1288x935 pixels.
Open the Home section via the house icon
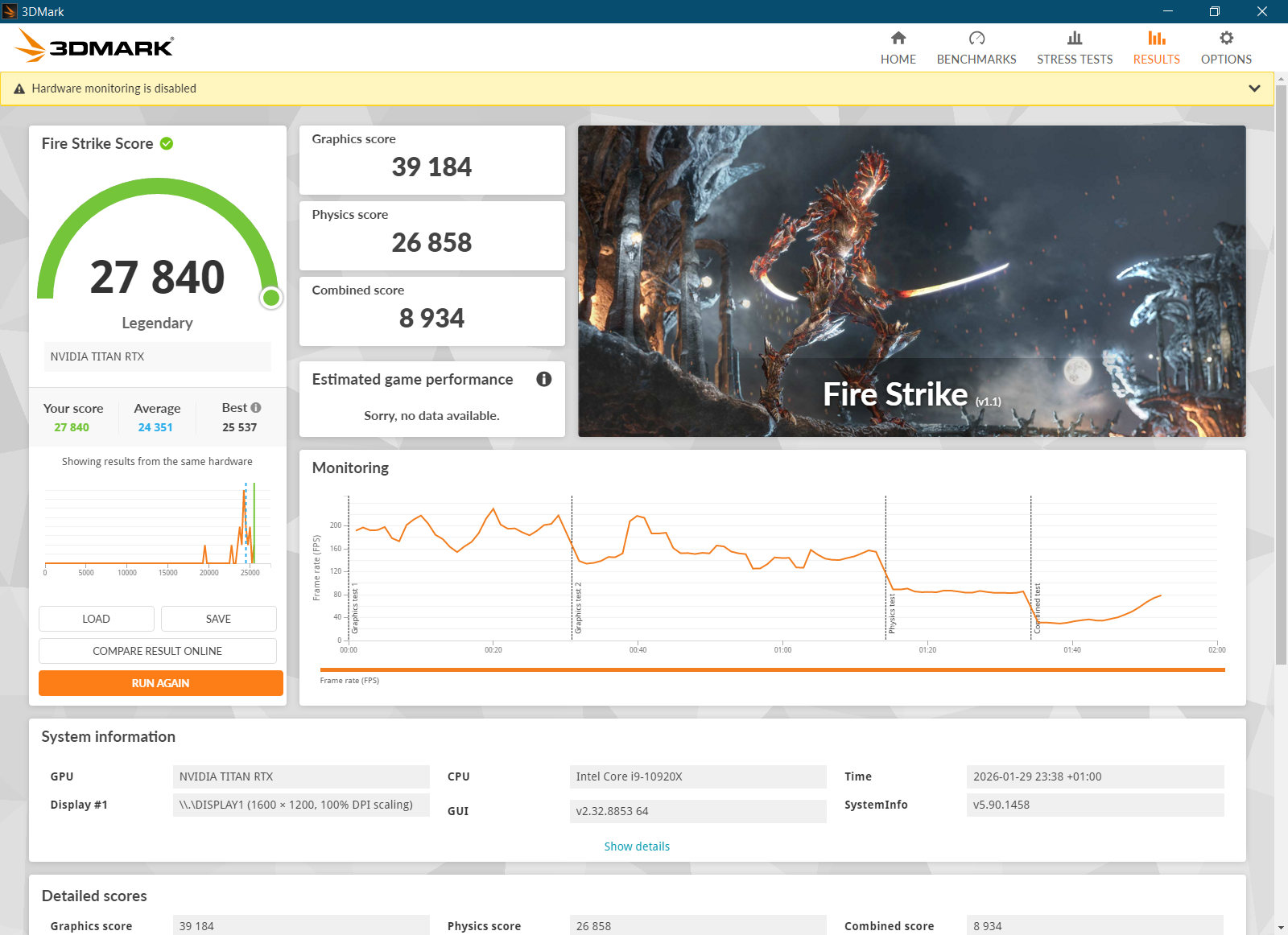pos(898,38)
